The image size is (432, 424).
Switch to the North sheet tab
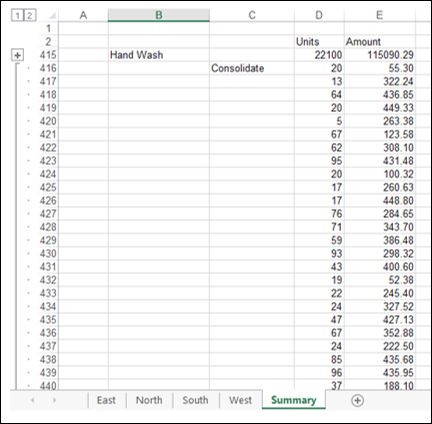pyautogui.click(x=149, y=400)
